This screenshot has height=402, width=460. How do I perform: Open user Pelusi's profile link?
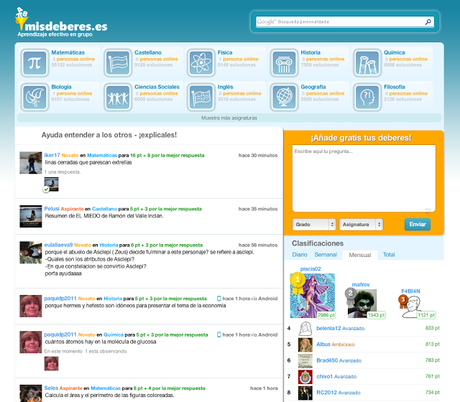tap(52, 209)
